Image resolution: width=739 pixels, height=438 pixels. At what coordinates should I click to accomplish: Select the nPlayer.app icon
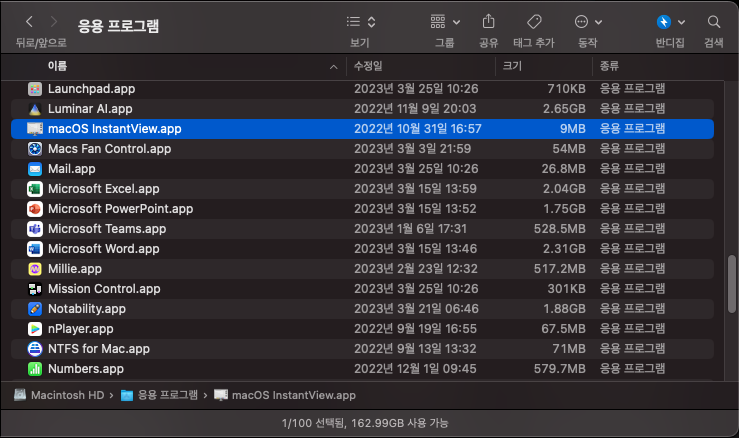coord(35,329)
